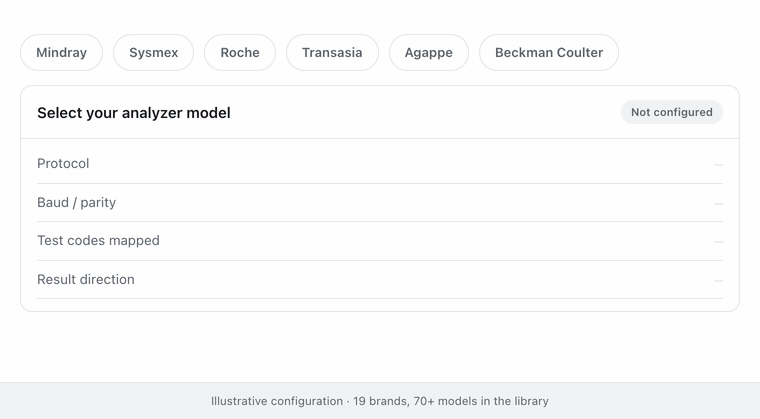Click the Baud / parity row label
The height and width of the screenshot is (419, 760).
[x=77, y=202]
